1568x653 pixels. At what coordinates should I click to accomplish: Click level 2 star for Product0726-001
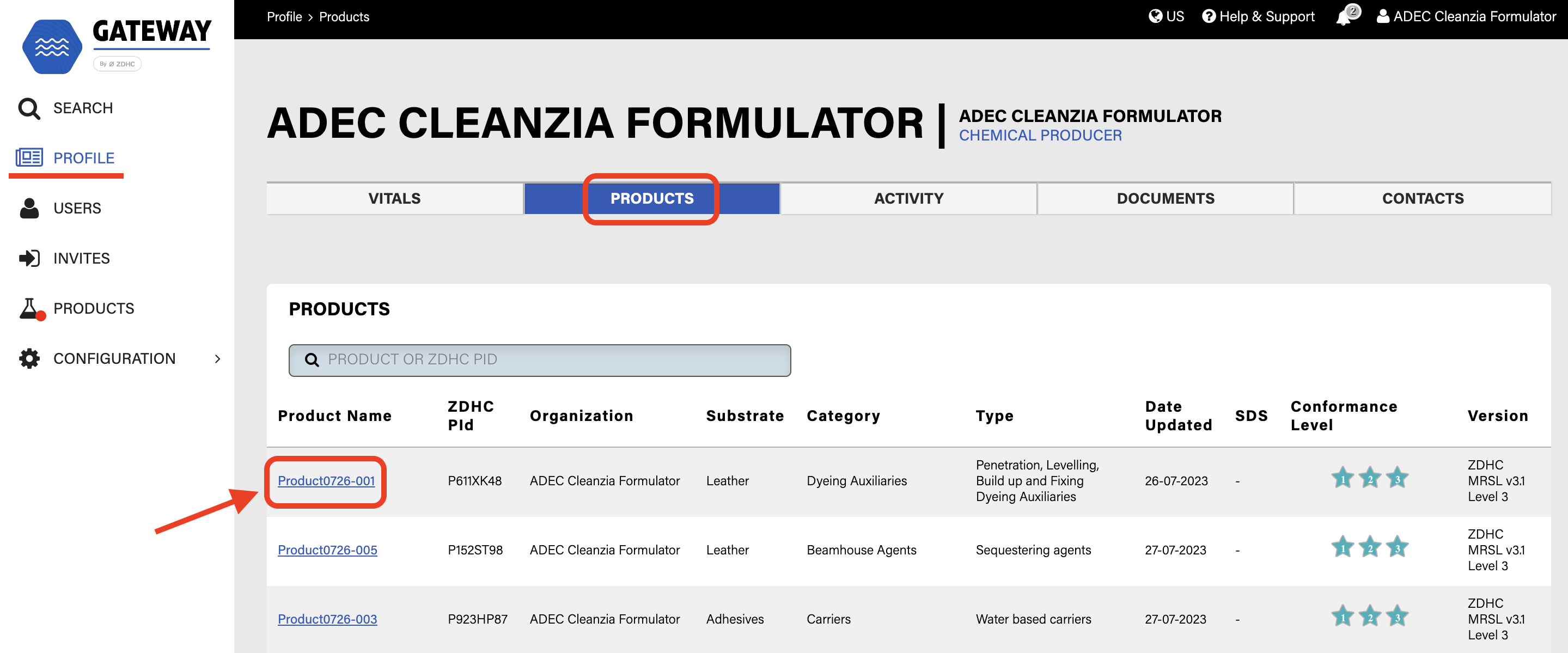click(1370, 478)
